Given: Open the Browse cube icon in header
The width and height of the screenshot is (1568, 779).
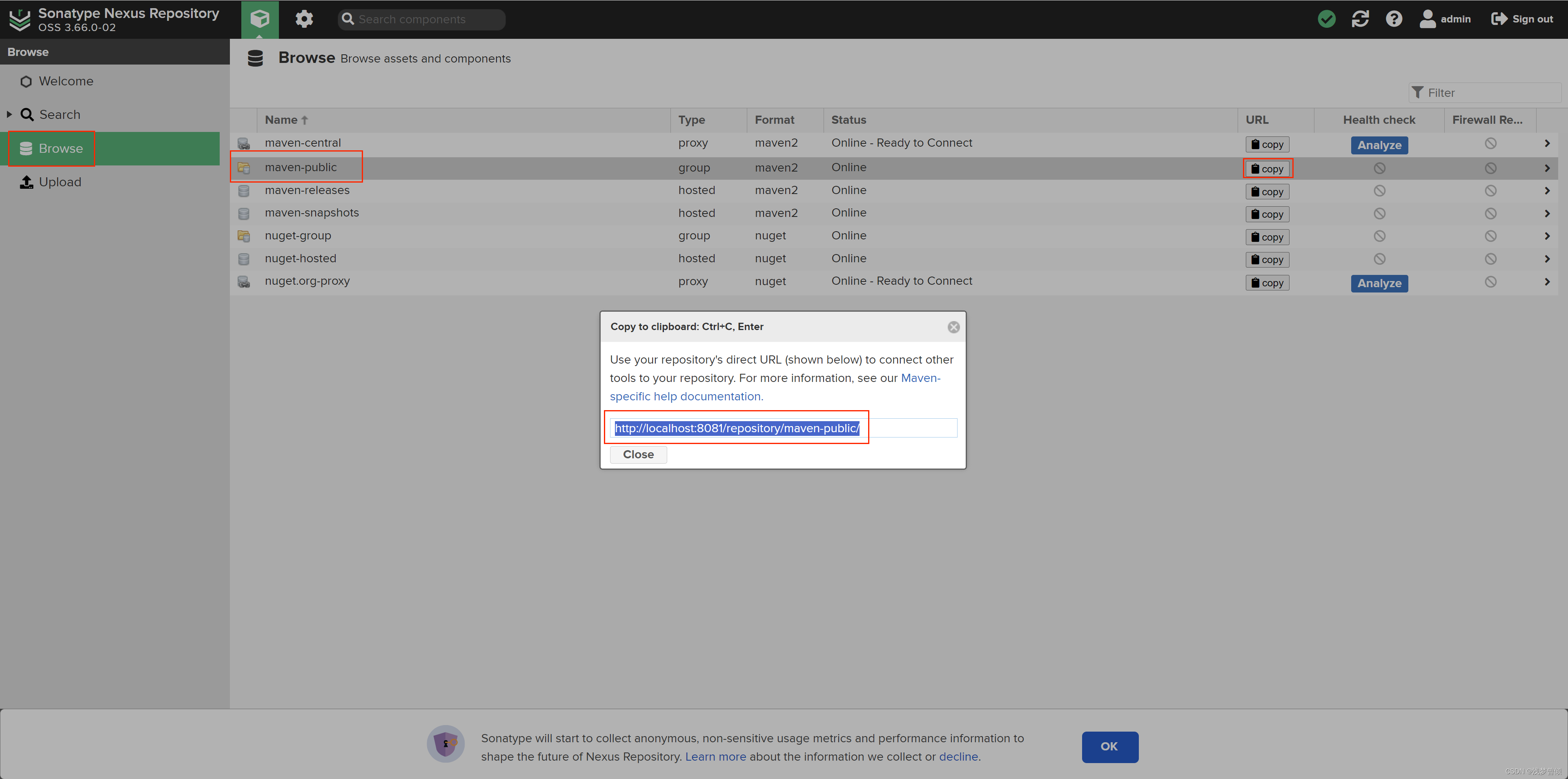Looking at the screenshot, I should click(x=260, y=19).
